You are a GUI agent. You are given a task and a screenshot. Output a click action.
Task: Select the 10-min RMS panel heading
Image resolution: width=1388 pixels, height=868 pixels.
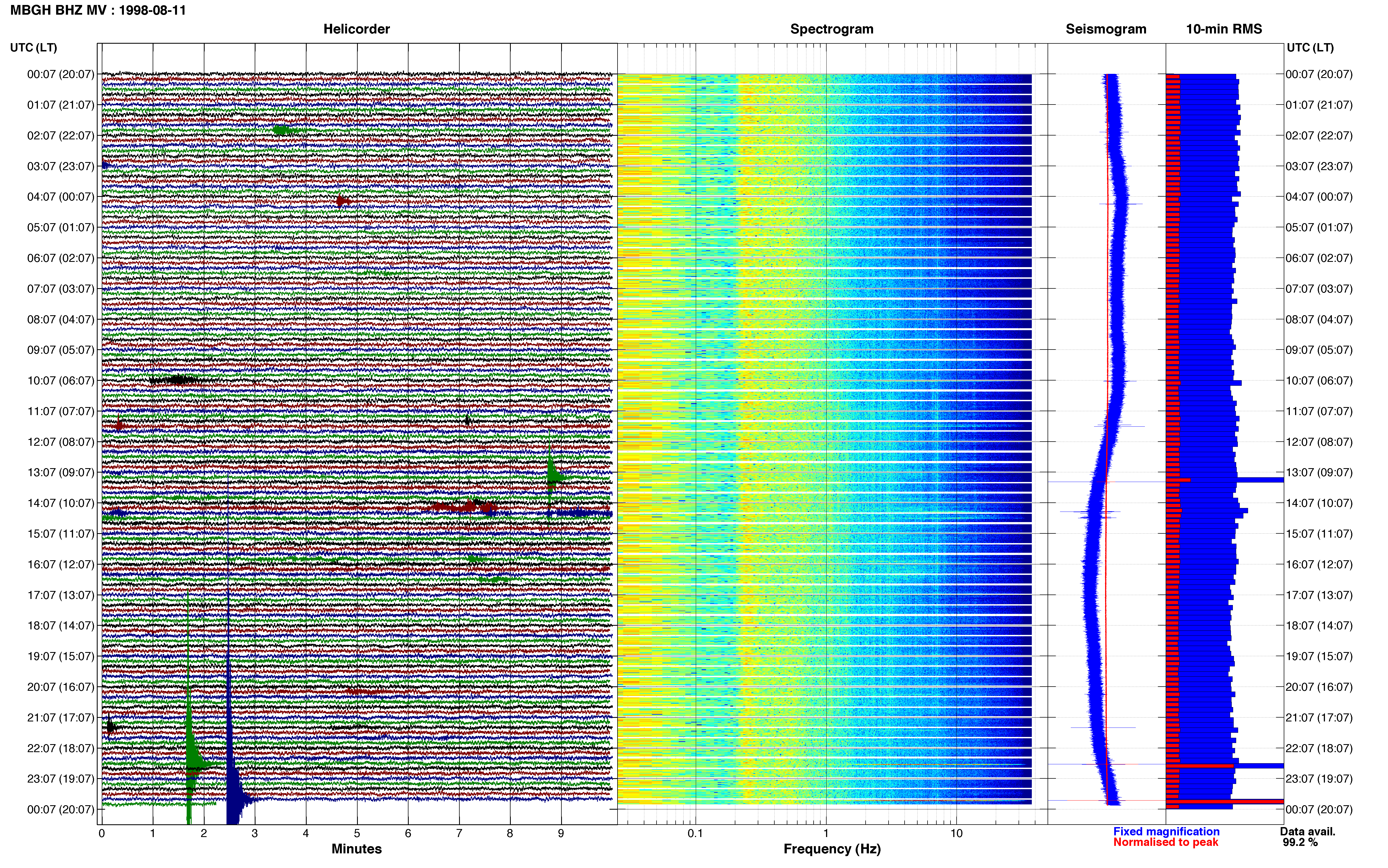[1224, 29]
